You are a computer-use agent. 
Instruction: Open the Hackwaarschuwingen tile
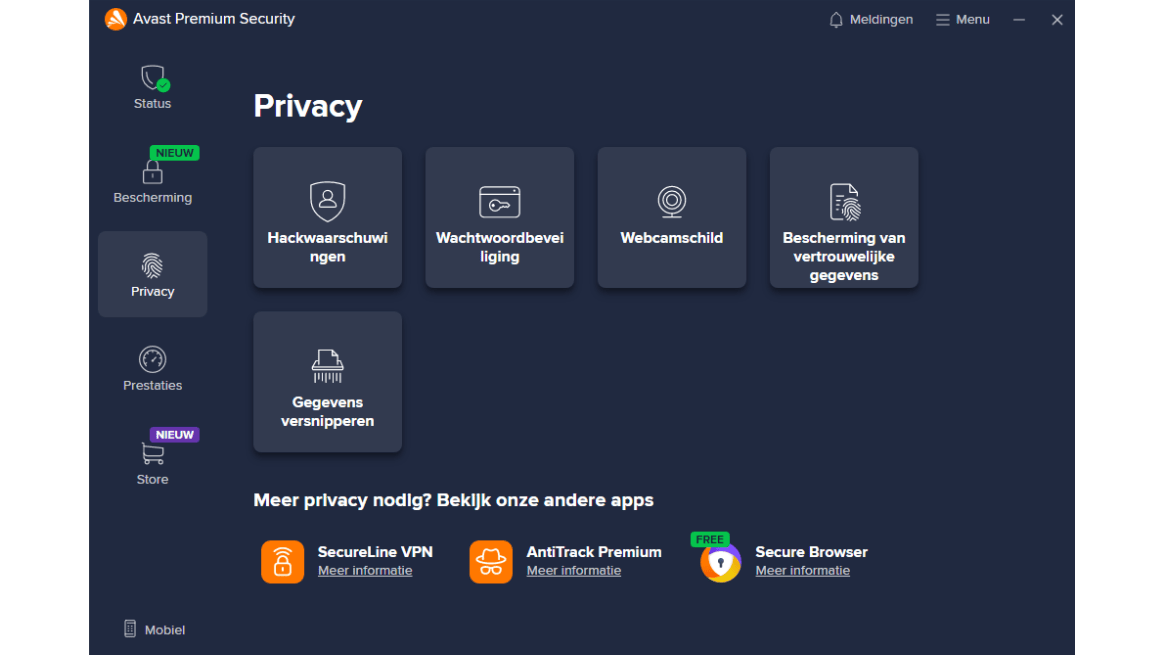[x=327, y=217]
